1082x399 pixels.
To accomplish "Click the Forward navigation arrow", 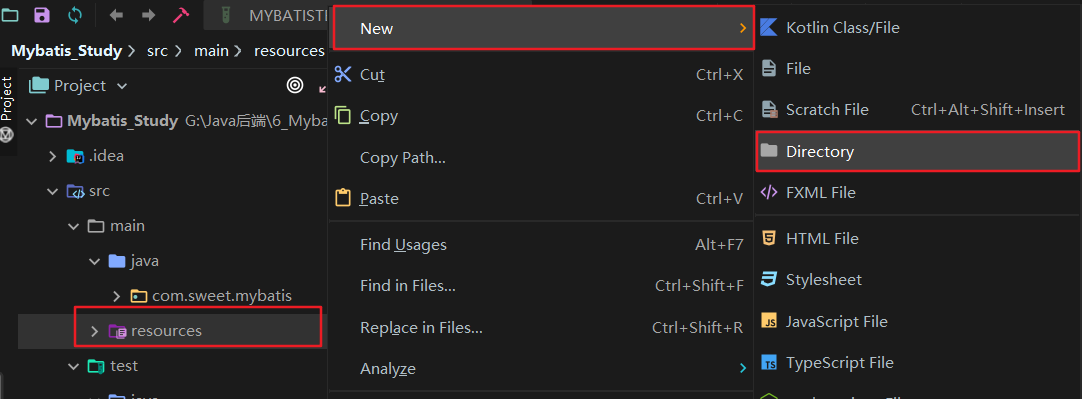I will pos(148,14).
